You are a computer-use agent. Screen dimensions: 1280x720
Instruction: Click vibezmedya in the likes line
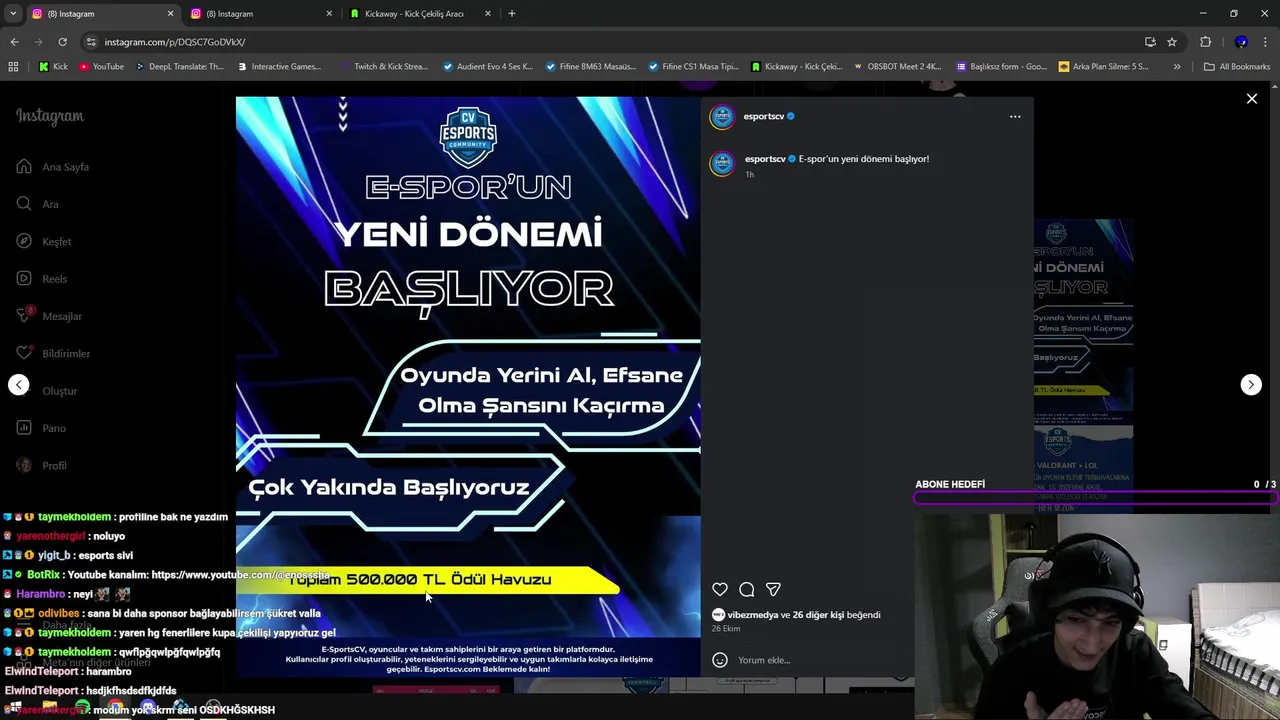(753, 615)
